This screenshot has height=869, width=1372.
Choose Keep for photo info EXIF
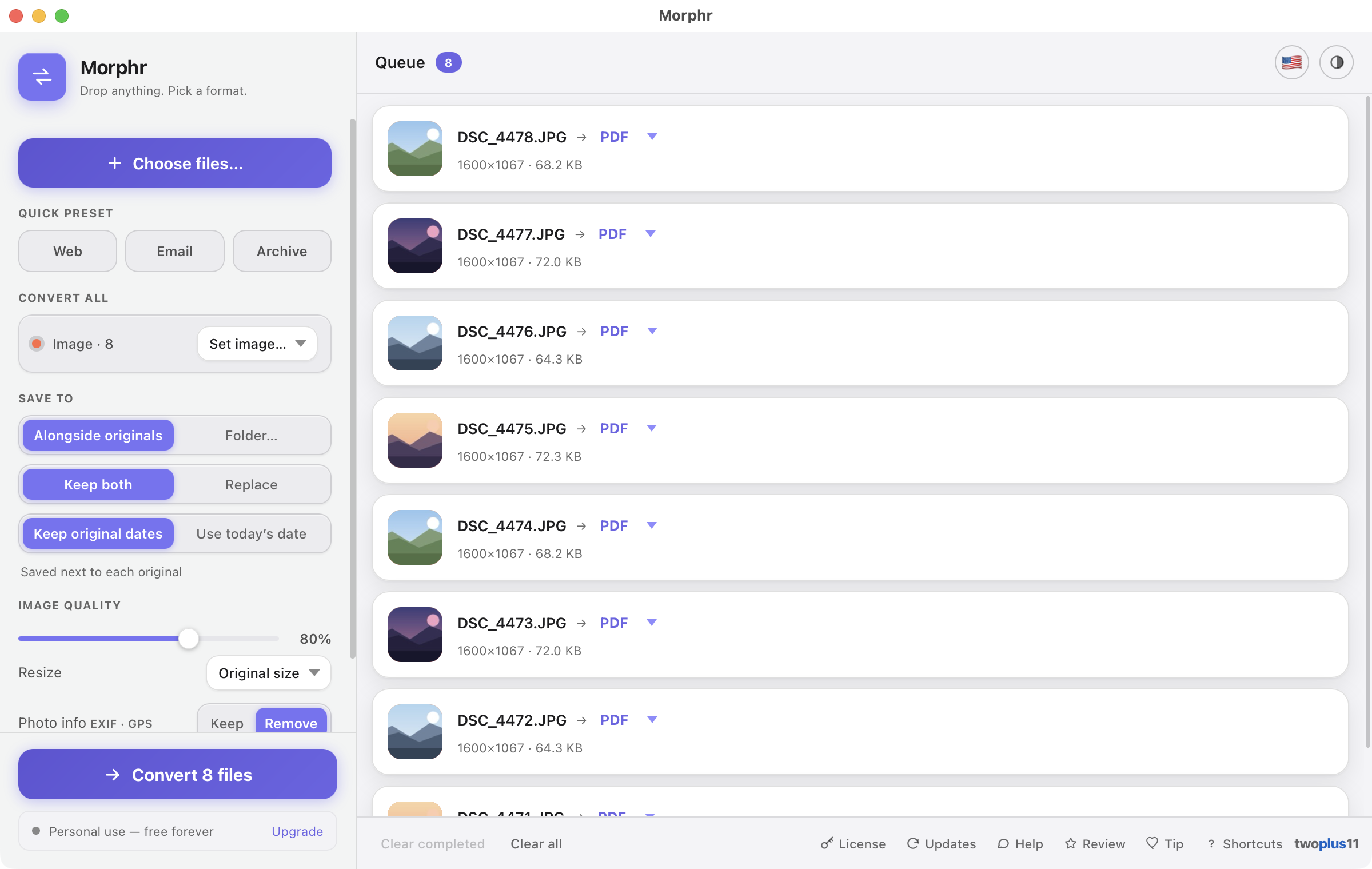[x=227, y=723]
